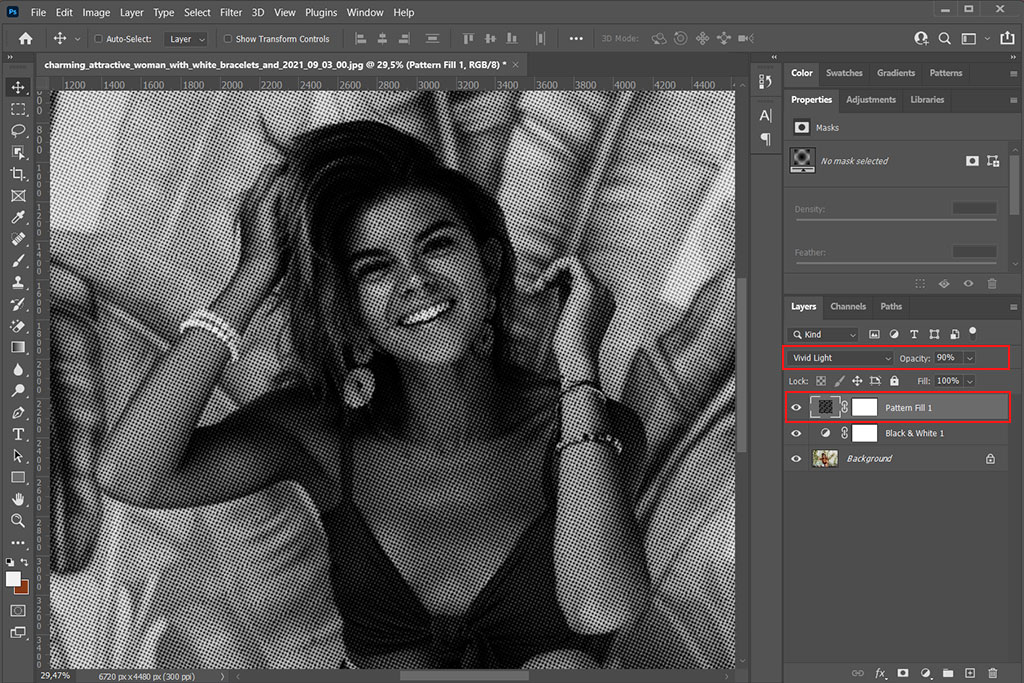Select the Zoom tool
Screen dimensions: 1024x683
tap(18, 520)
